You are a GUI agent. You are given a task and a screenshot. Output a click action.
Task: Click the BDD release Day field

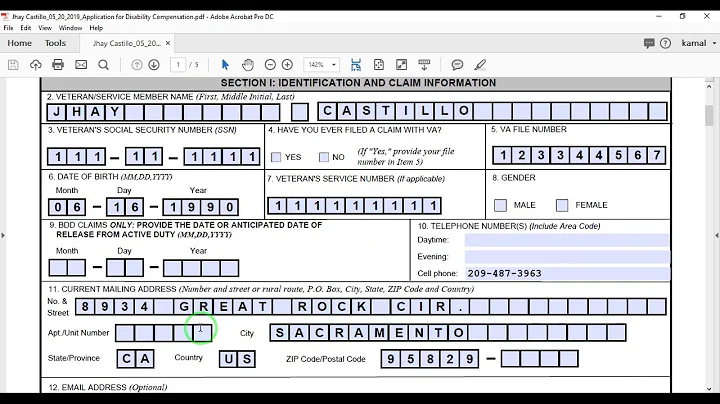[124, 268]
